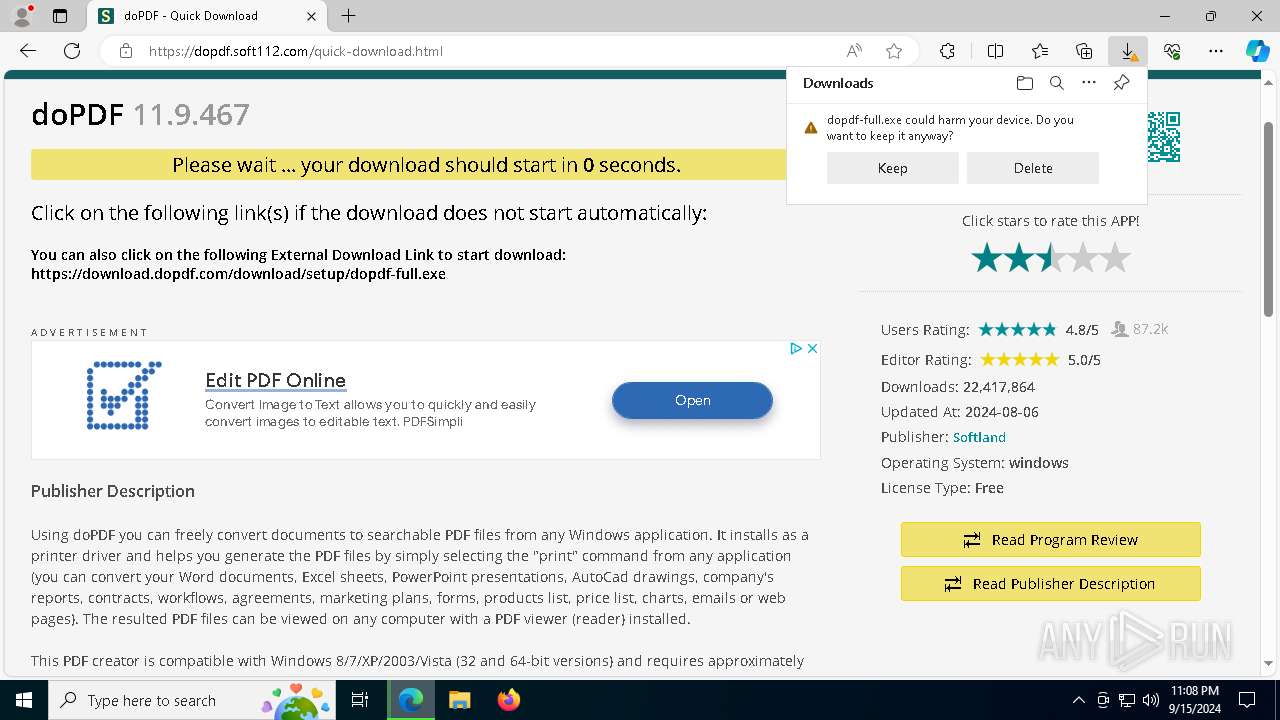Click Read Publisher Description button

pos(1050,583)
